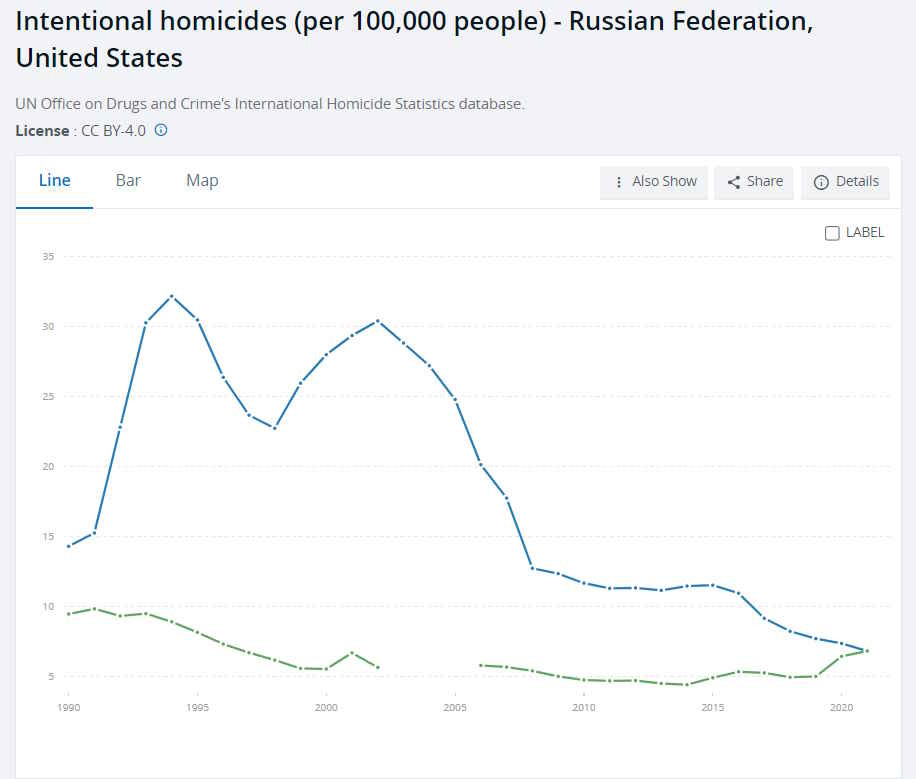Click the less-than share symbol near Share
Viewport: 916px width, 779px height.
[733, 182]
